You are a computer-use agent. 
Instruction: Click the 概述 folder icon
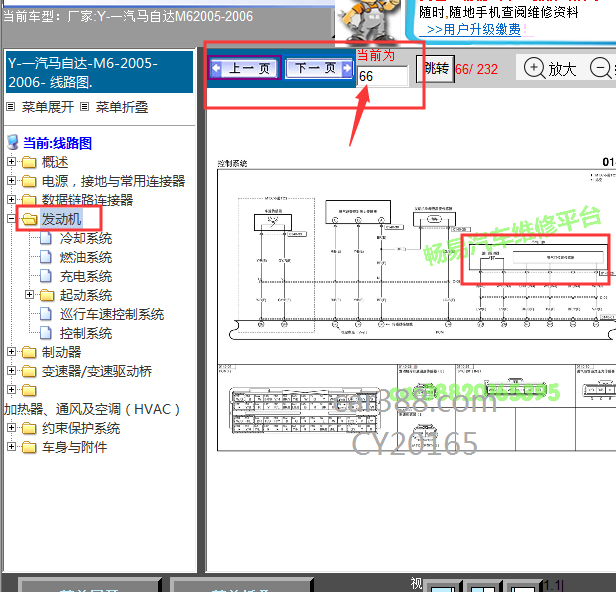point(29,162)
